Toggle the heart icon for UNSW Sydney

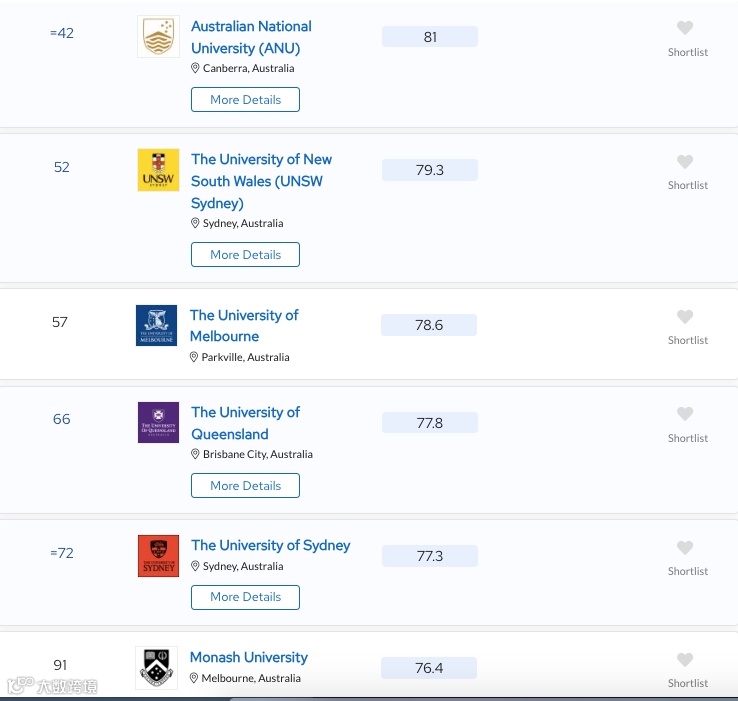coord(685,161)
